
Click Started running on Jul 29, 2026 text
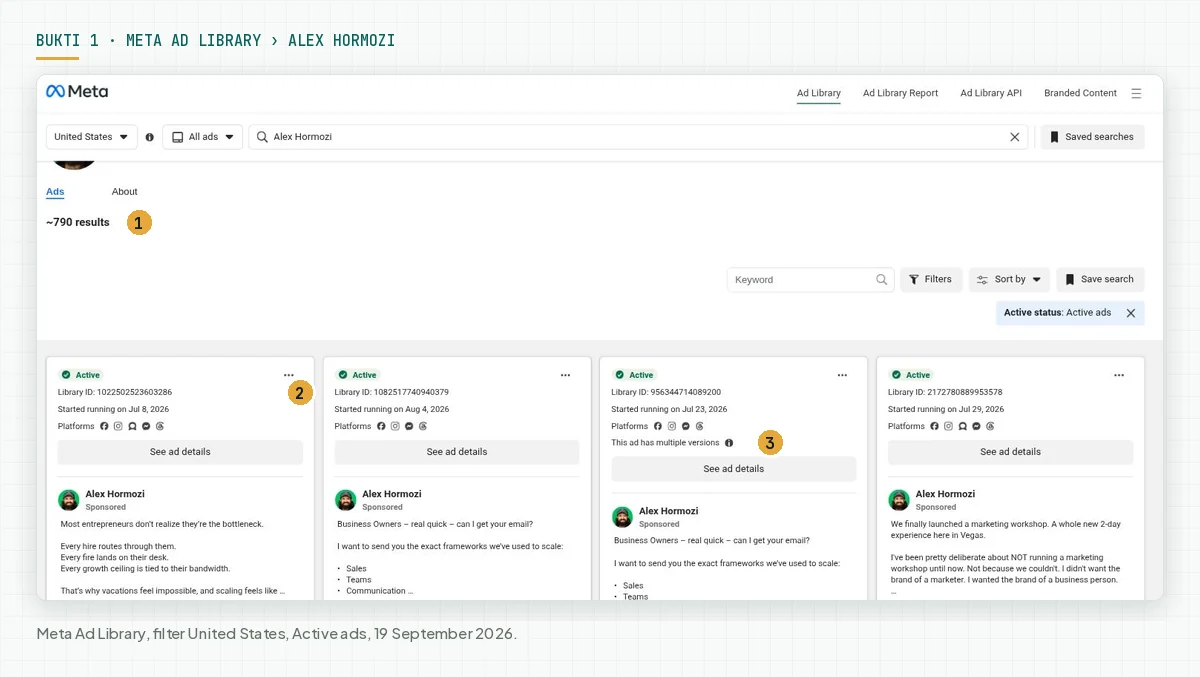click(x=946, y=409)
